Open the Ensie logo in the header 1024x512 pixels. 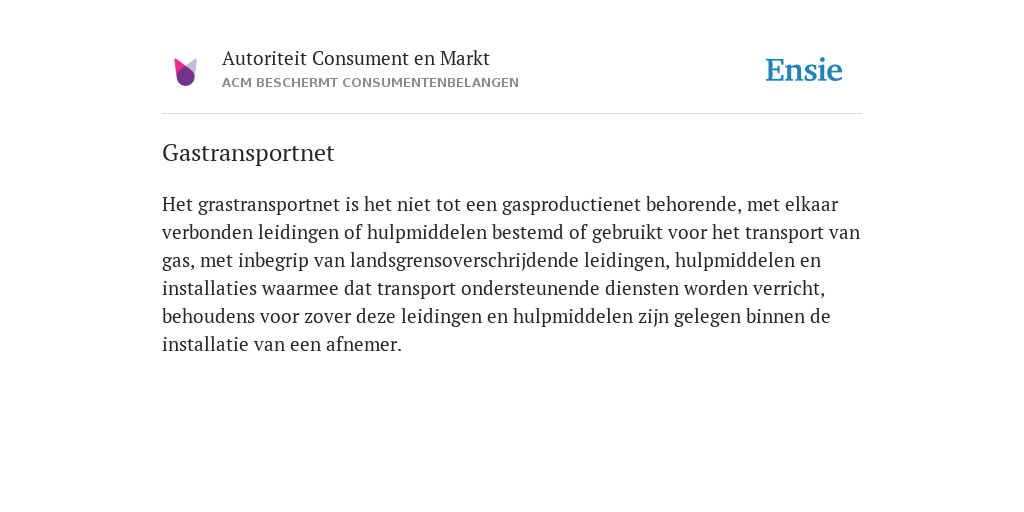pyautogui.click(x=804, y=70)
